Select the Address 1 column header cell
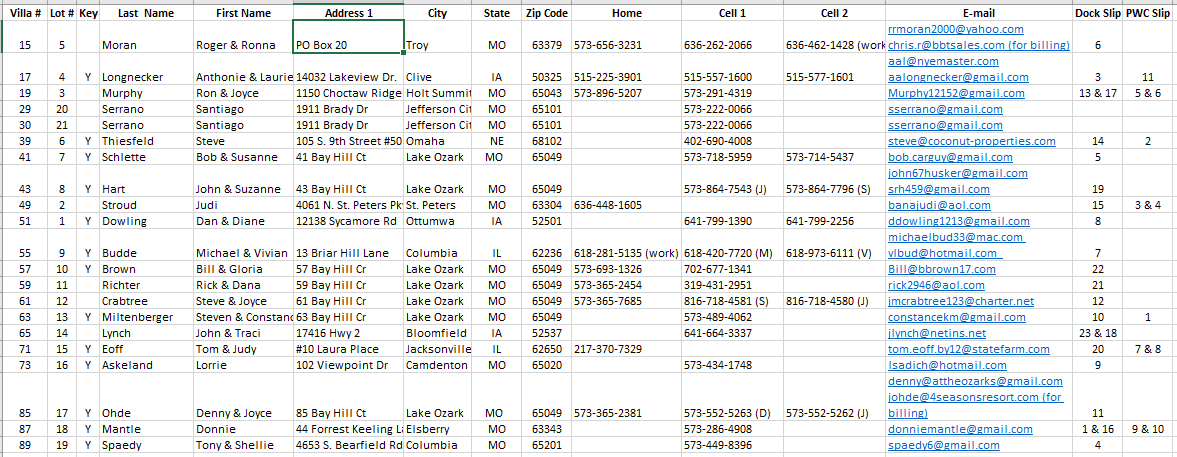Image resolution: width=1177 pixels, height=457 pixels. (x=348, y=13)
